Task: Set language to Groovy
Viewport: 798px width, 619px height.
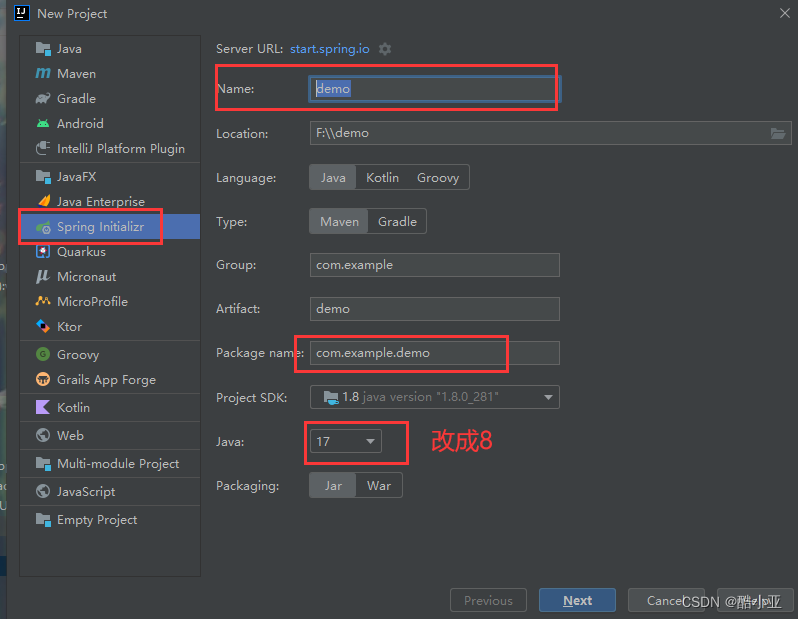Action: pos(438,178)
